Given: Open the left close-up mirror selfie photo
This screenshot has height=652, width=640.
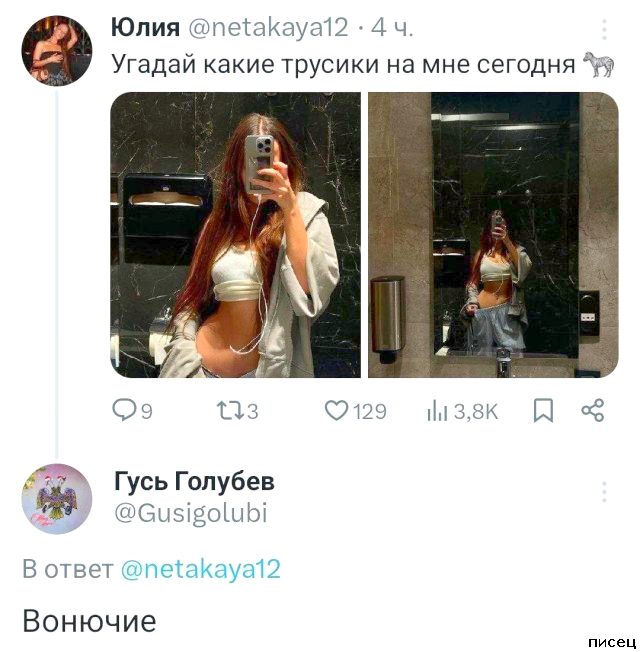Looking at the screenshot, I should [x=235, y=235].
